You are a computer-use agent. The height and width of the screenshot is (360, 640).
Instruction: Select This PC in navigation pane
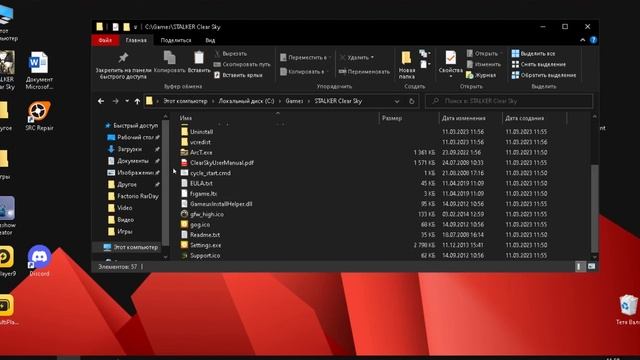131,247
